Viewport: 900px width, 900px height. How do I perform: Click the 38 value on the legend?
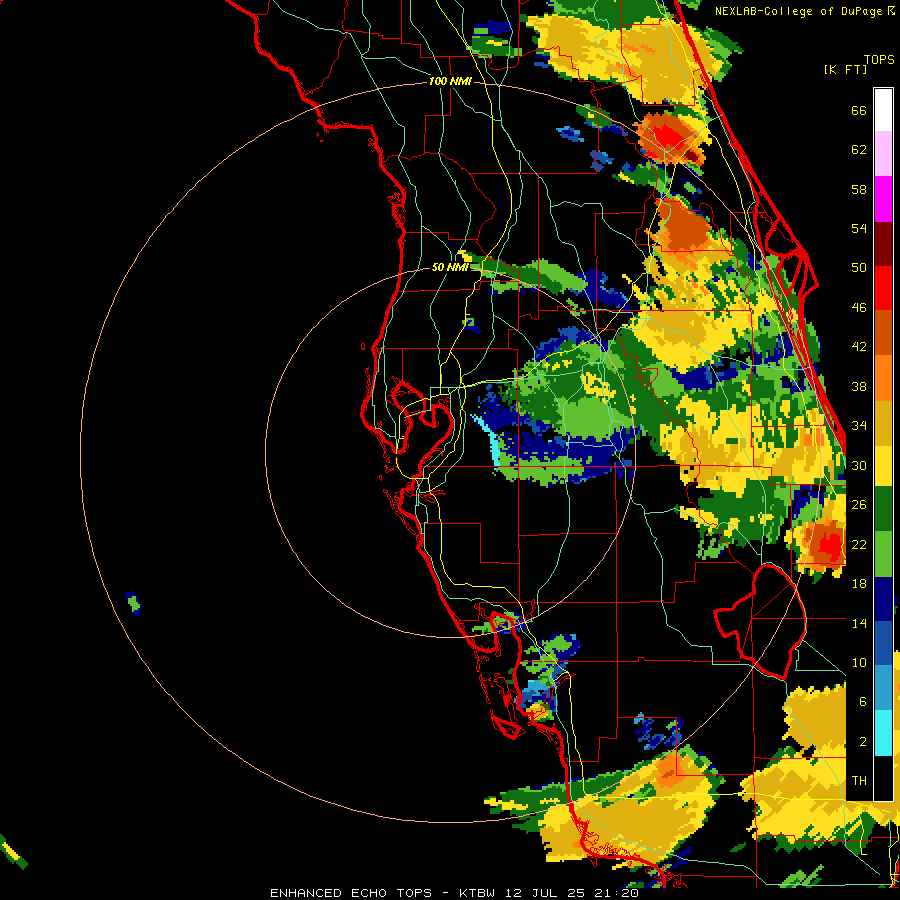tap(859, 386)
